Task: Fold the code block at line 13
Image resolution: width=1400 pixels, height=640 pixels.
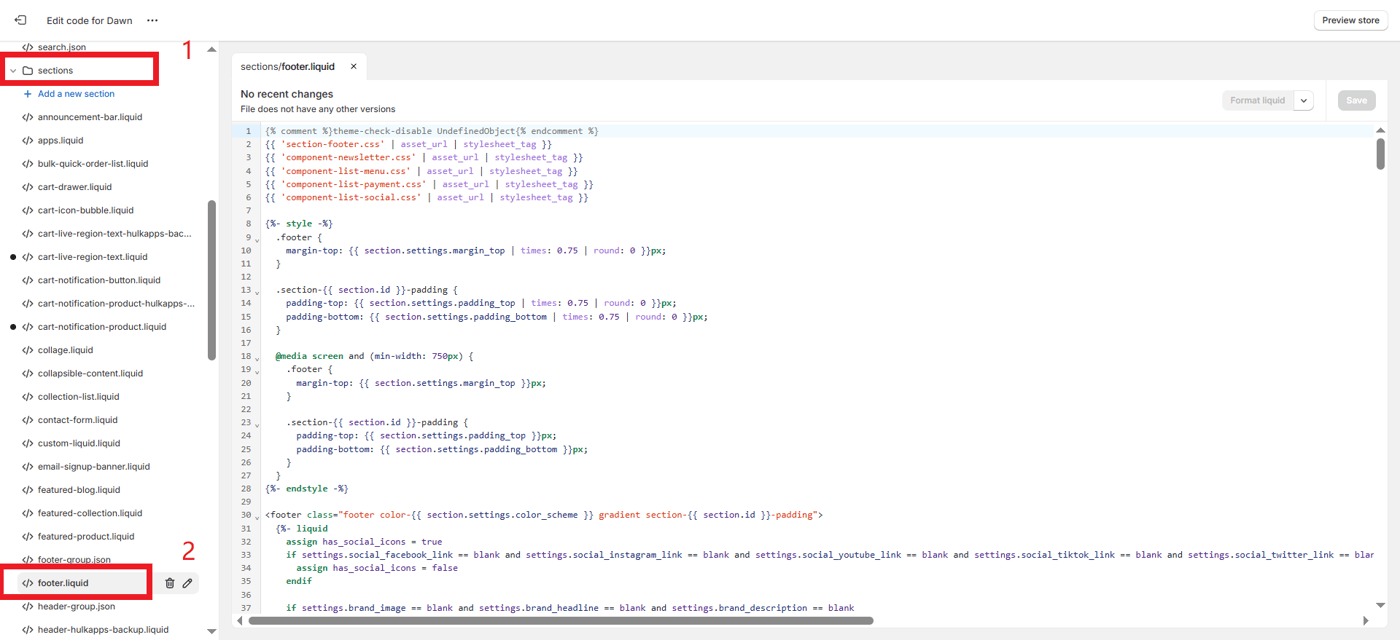Action: [x=257, y=292]
